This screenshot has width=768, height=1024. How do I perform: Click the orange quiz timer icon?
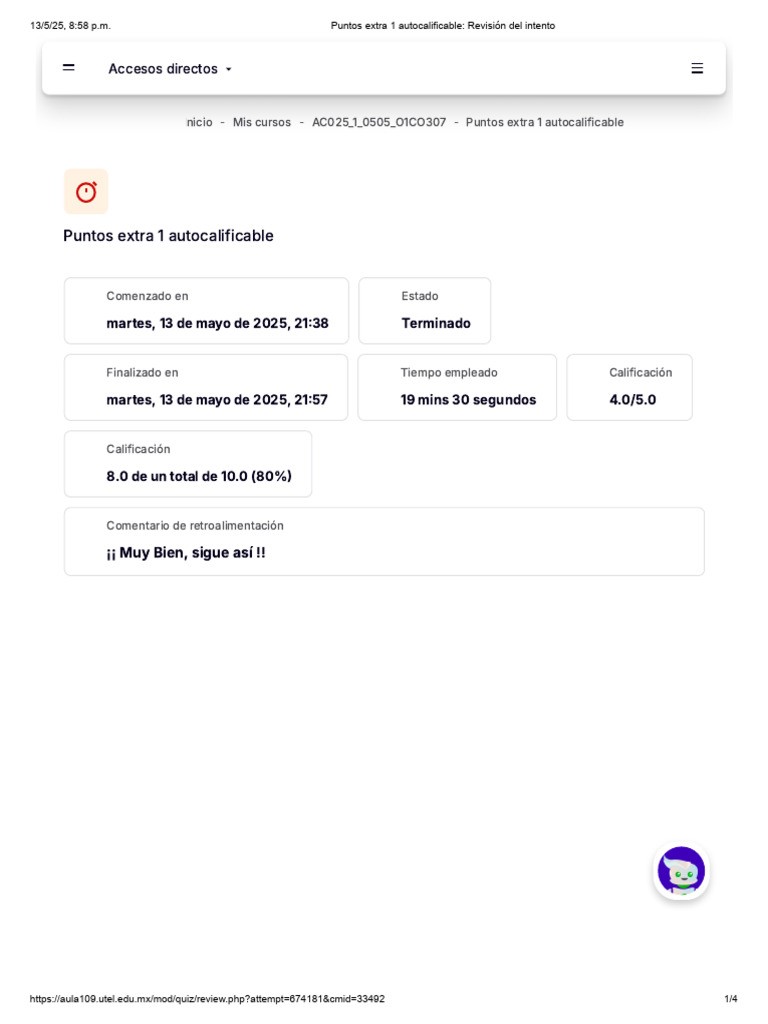86,192
